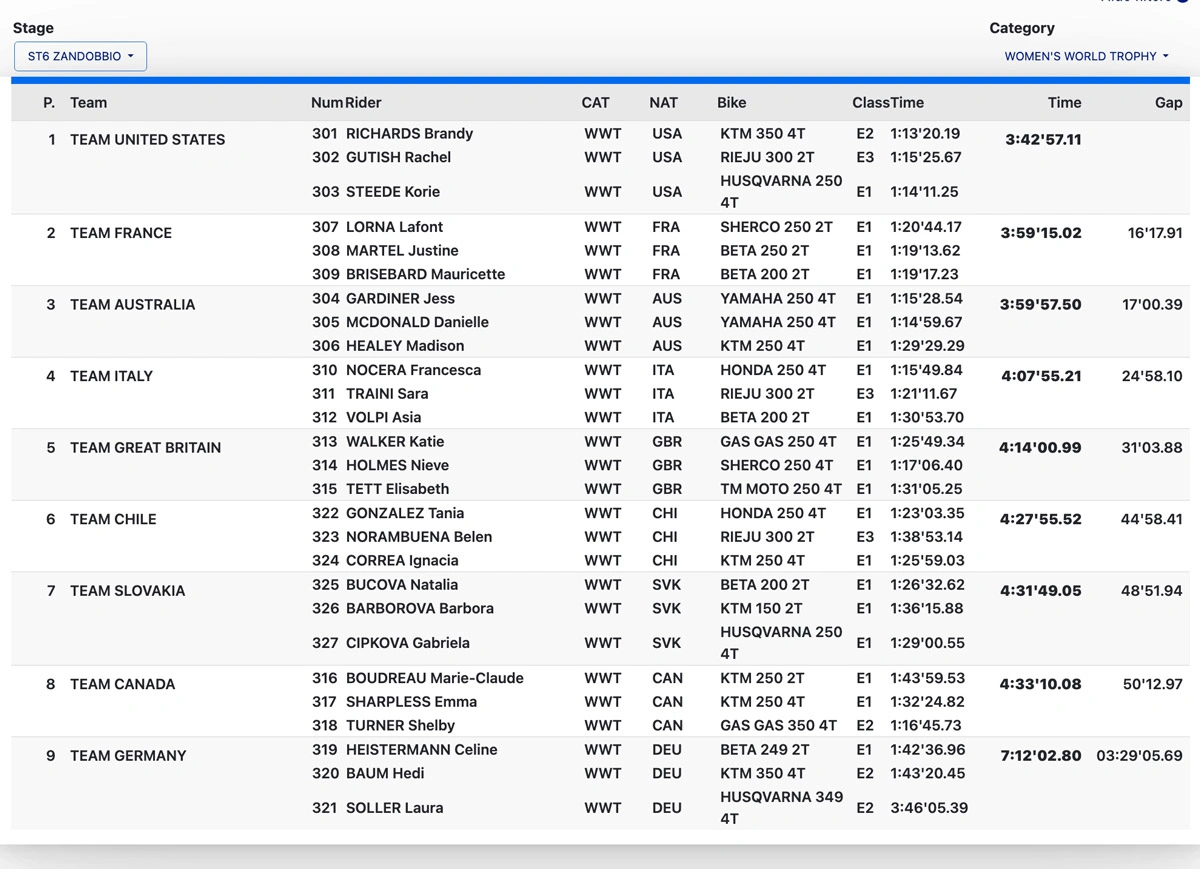Screen dimensions: 1200x869
Task: Click the CAT column header
Action: click(595, 102)
